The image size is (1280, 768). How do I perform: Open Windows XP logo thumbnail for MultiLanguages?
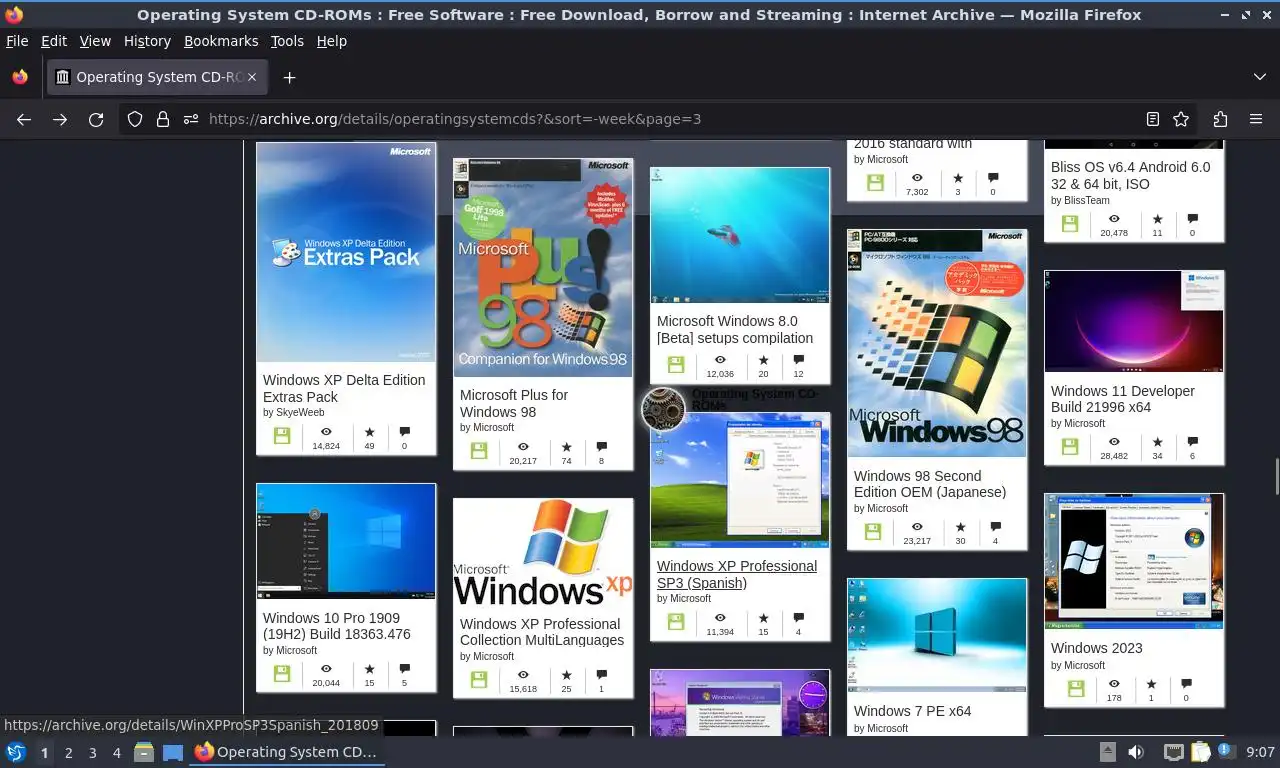(x=543, y=551)
